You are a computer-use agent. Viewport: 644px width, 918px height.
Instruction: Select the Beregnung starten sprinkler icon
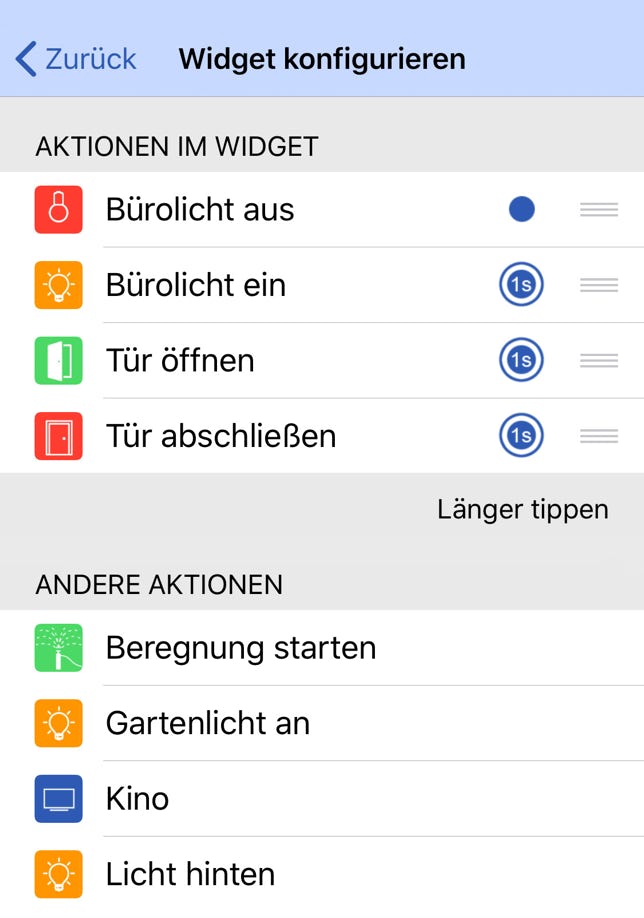pyautogui.click(x=60, y=648)
